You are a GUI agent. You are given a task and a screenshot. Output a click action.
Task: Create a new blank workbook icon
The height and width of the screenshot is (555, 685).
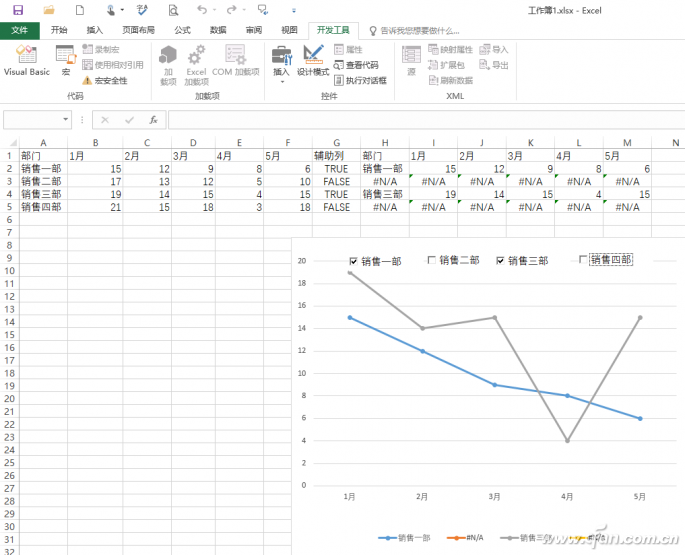[x=80, y=10]
